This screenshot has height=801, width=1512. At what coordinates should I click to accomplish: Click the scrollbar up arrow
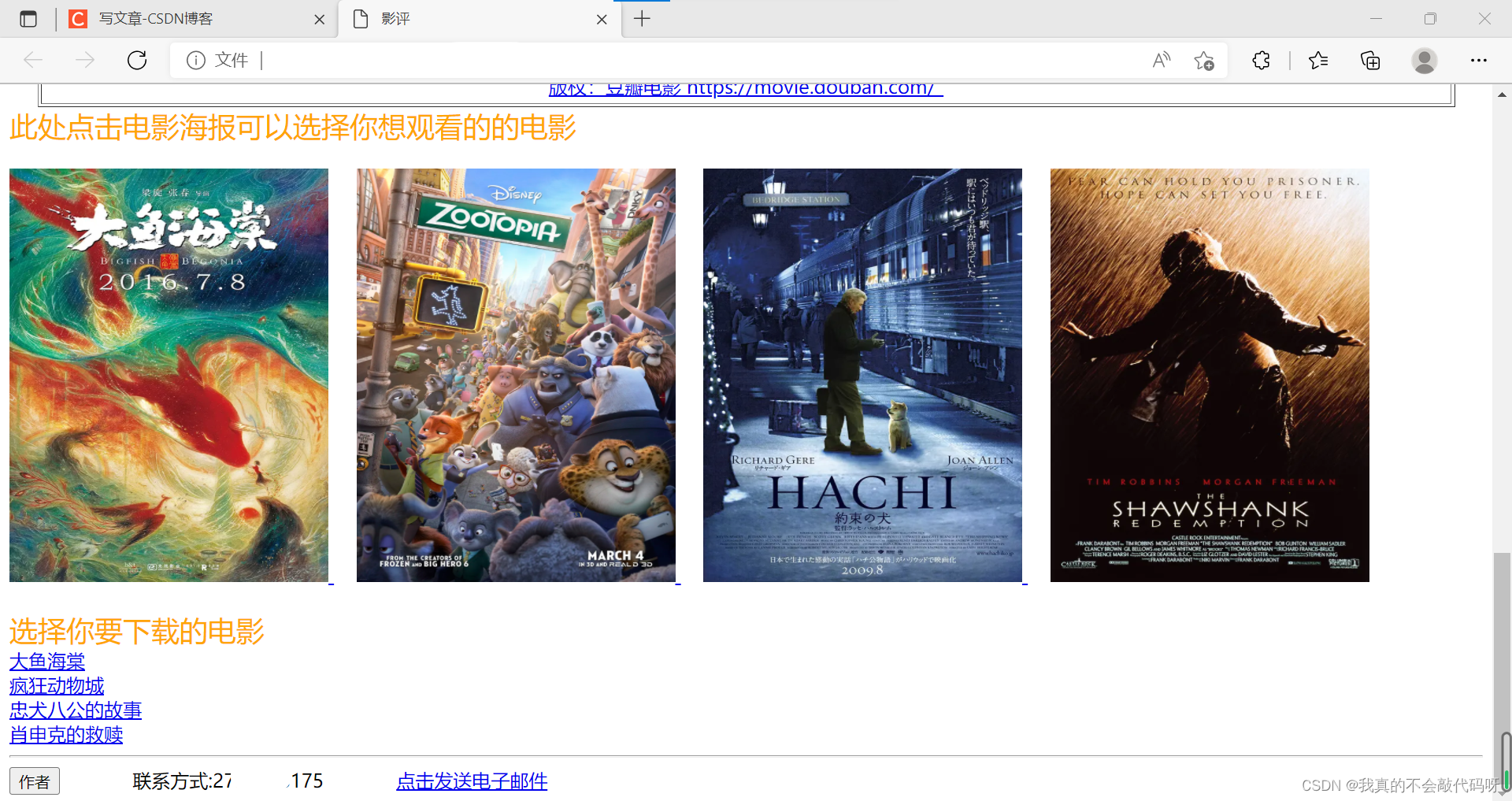click(x=1503, y=94)
